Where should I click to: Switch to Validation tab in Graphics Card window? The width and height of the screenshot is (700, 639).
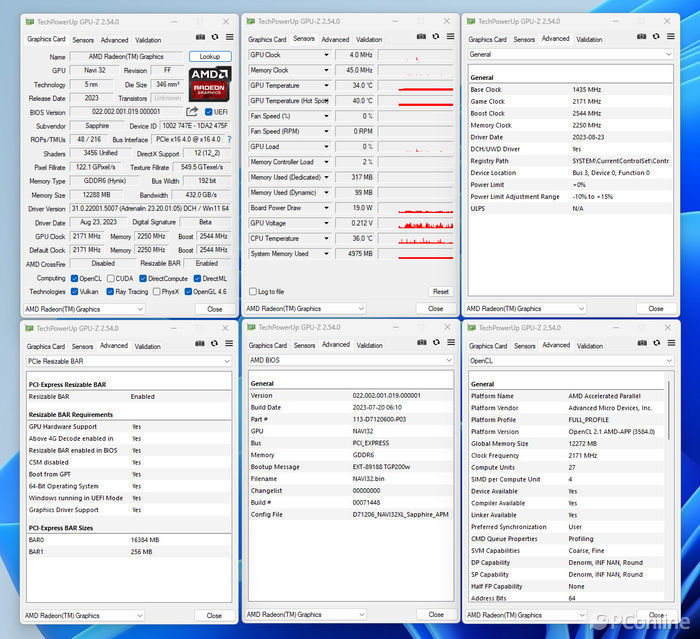pyautogui.click(x=148, y=40)
